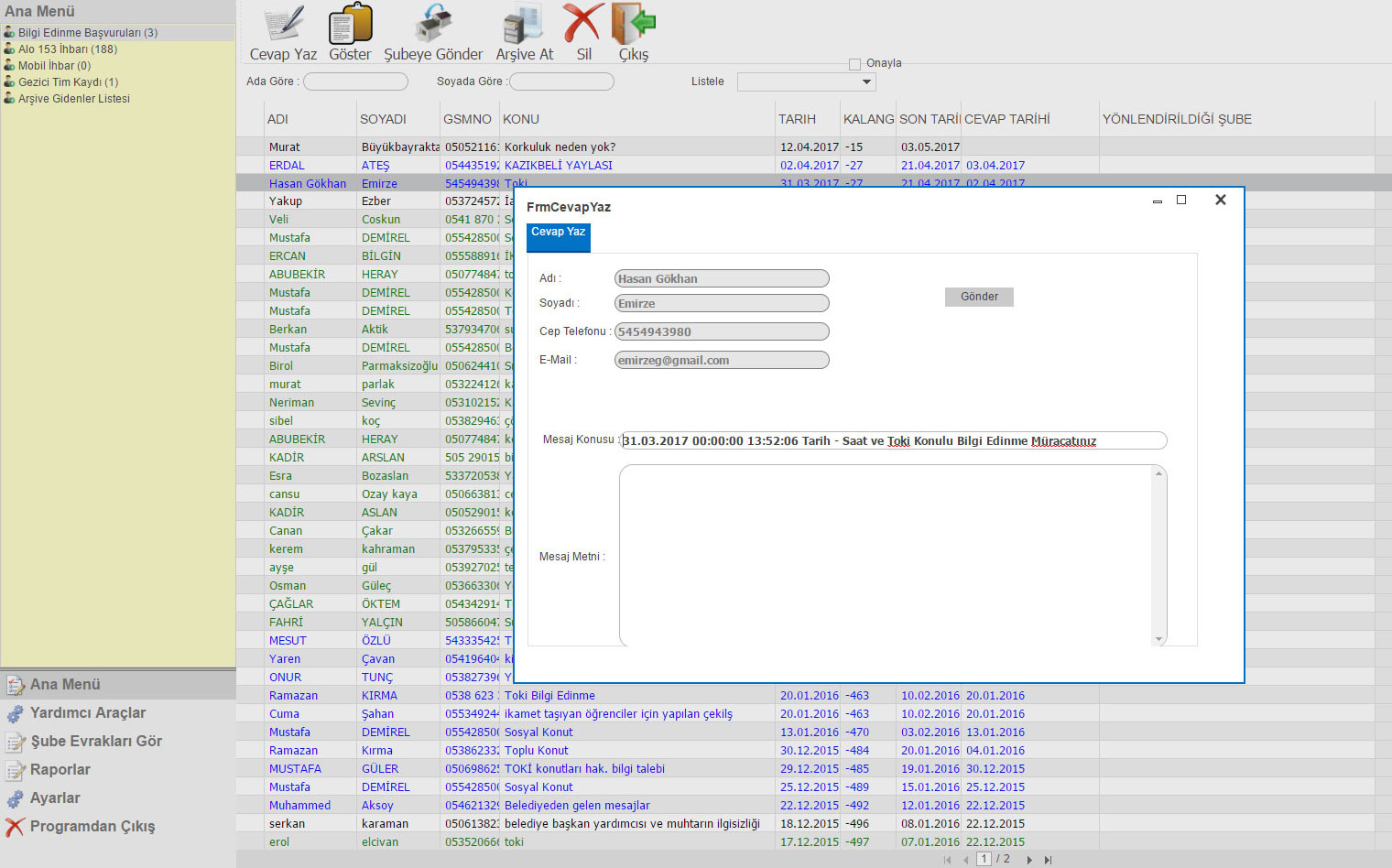
Task: Go to last page pager icon
Action: click(1049, 860)
